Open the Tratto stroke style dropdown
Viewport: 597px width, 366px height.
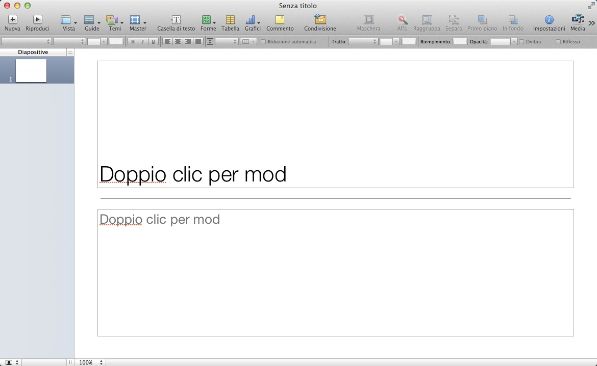point(363,42)
